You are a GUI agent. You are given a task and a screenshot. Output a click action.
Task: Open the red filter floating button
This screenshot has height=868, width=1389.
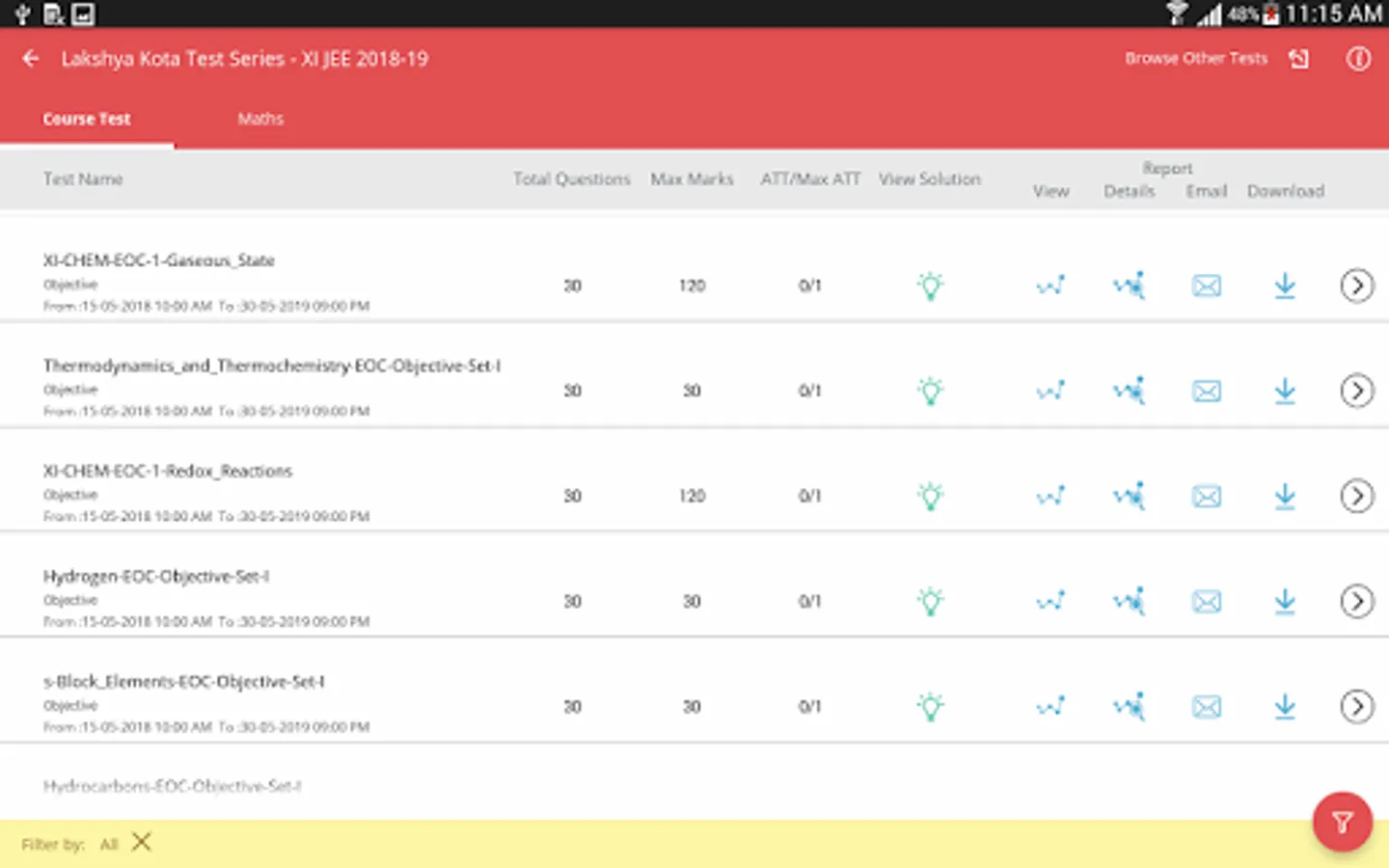click(1342, 822)
